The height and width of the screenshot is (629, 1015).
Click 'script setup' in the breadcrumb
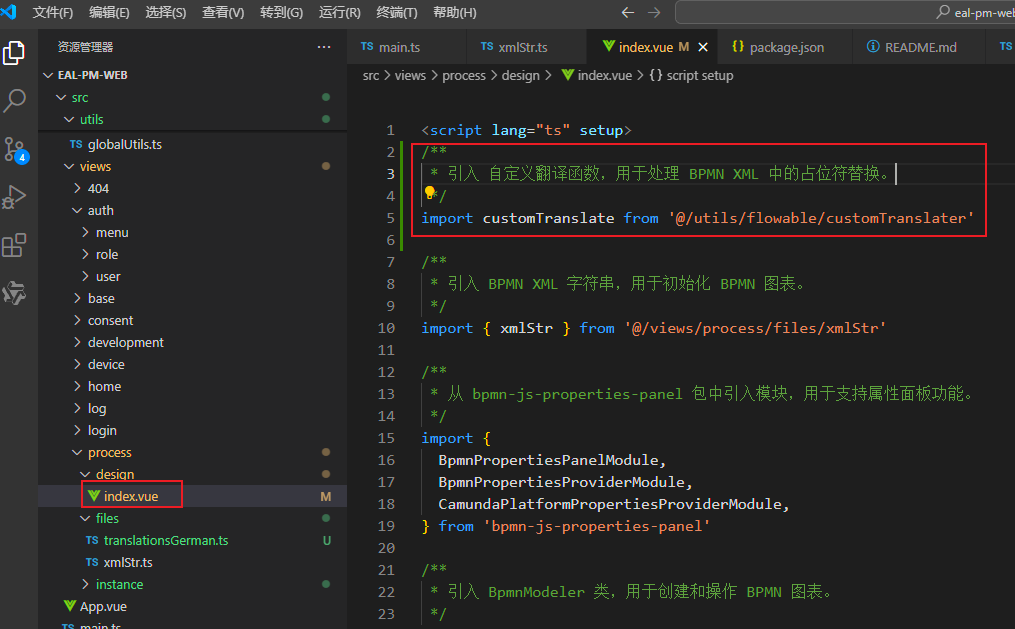coord(703,74)
